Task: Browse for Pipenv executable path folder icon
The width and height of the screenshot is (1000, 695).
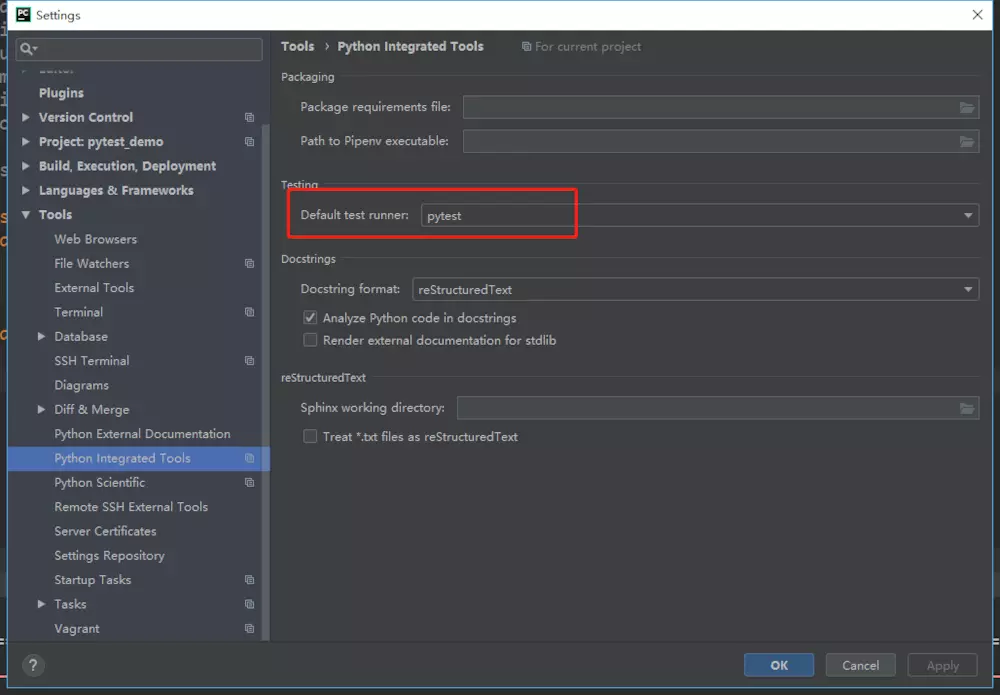Action: 967,142
